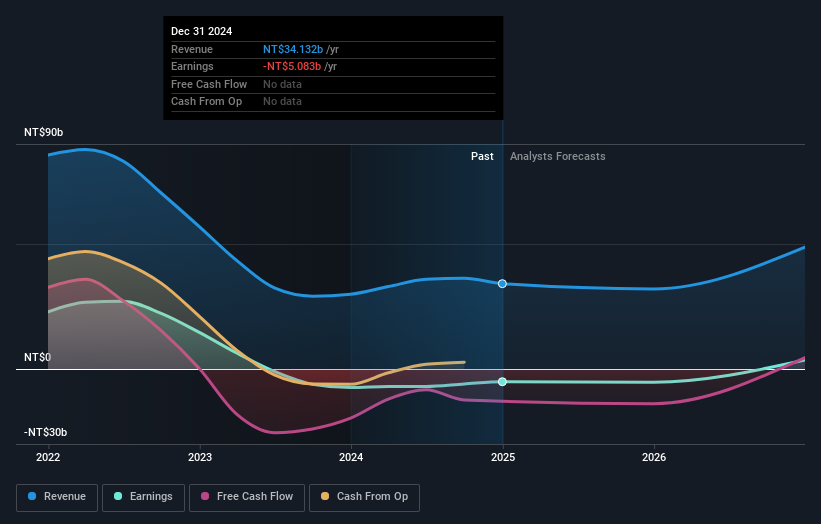Click the teal Earnings legend dot
Viewport: 821px width, 524px height.
point(118,496)
